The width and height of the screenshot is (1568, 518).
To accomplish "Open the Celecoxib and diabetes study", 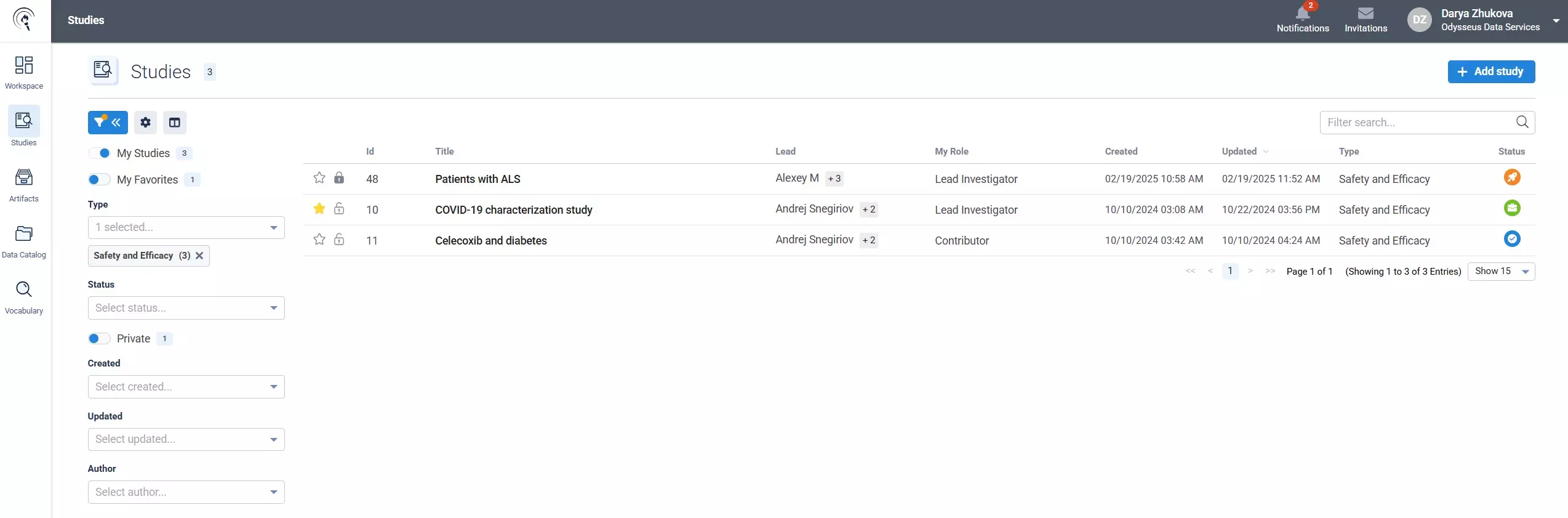I will pos(490,241).
